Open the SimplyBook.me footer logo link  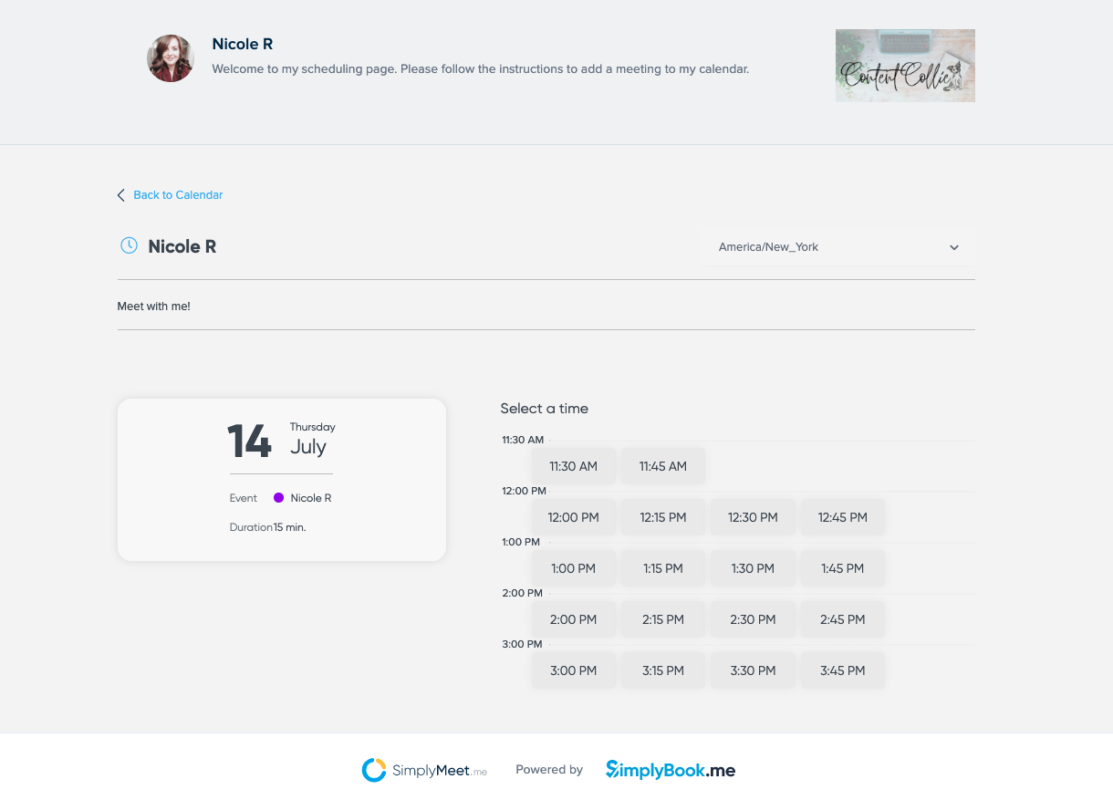[x=670, y=770]
